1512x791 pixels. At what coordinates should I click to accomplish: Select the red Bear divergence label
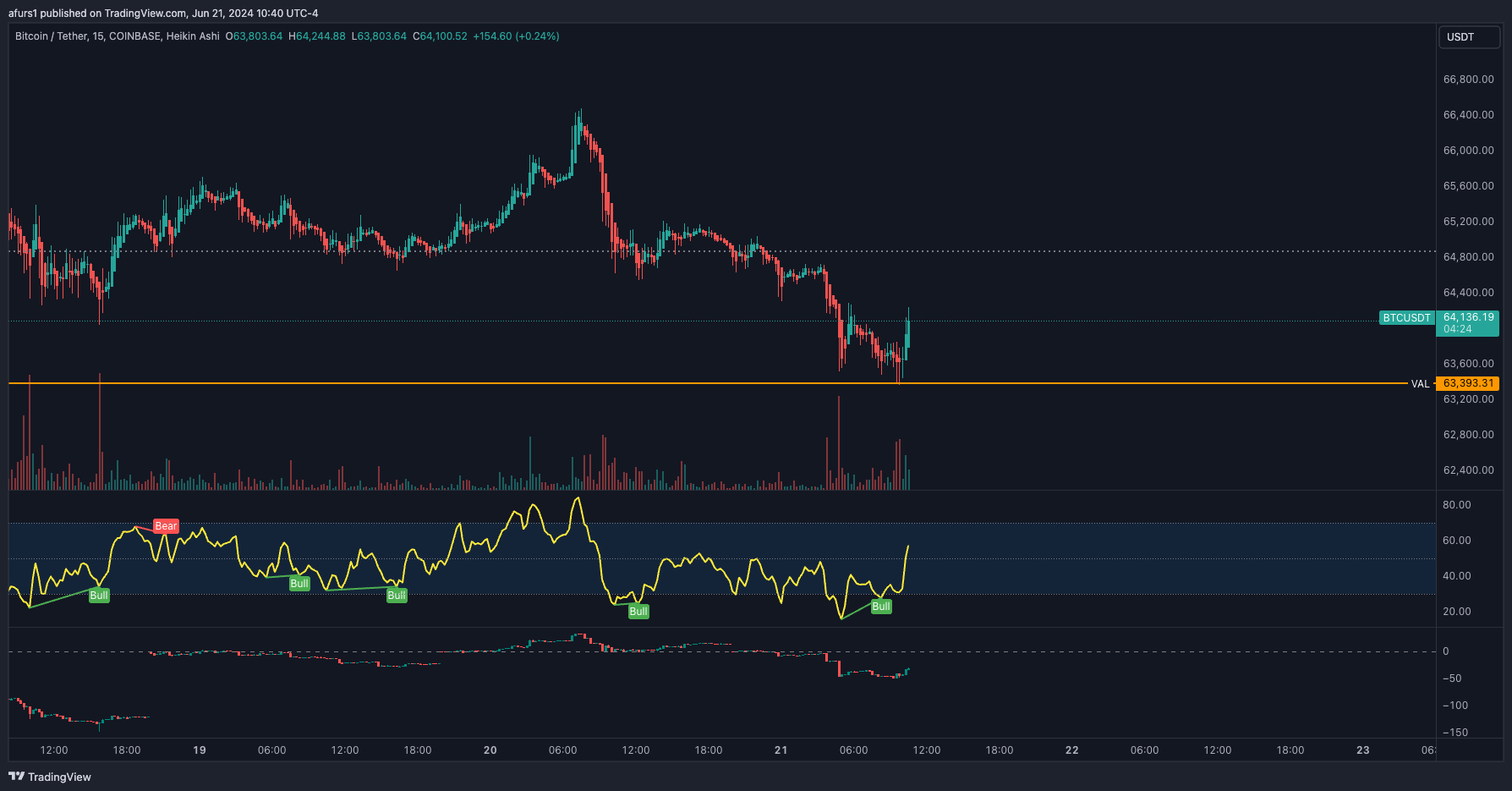pos(166,526)
